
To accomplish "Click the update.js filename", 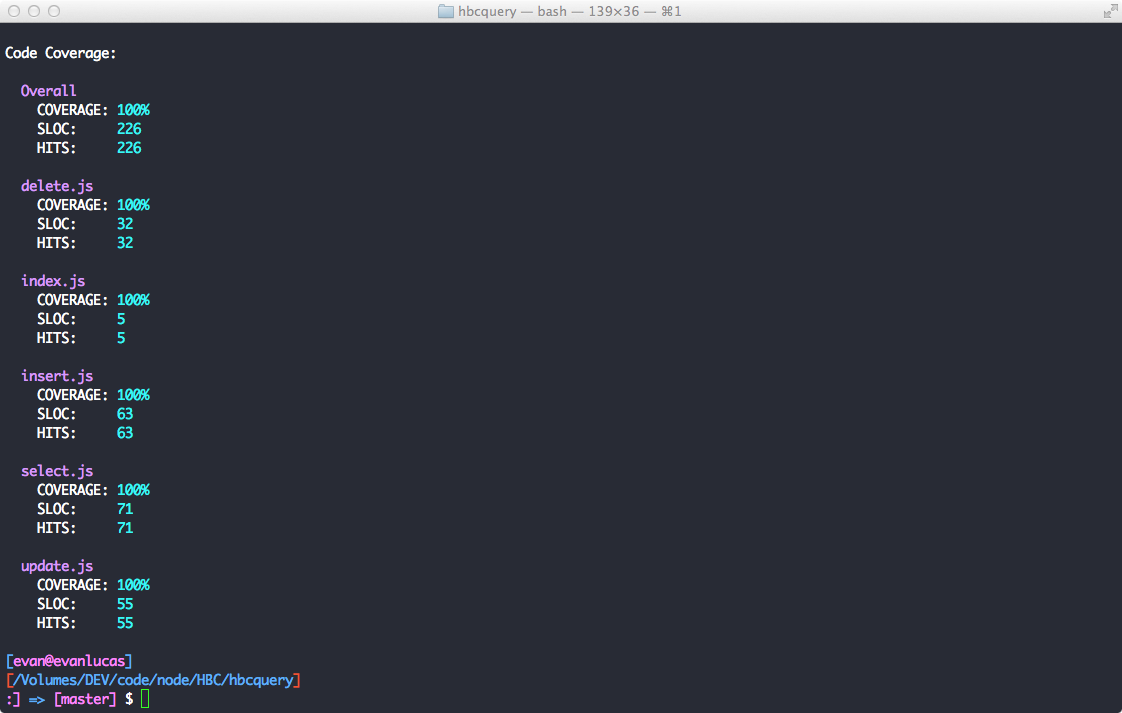I will [x=56, y=565].
